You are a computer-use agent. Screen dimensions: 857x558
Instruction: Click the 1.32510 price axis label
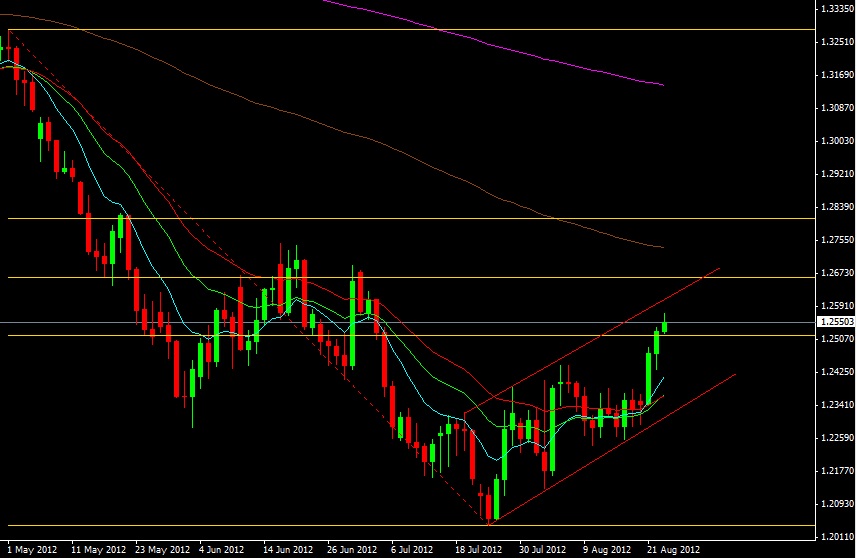pos(837,42)
